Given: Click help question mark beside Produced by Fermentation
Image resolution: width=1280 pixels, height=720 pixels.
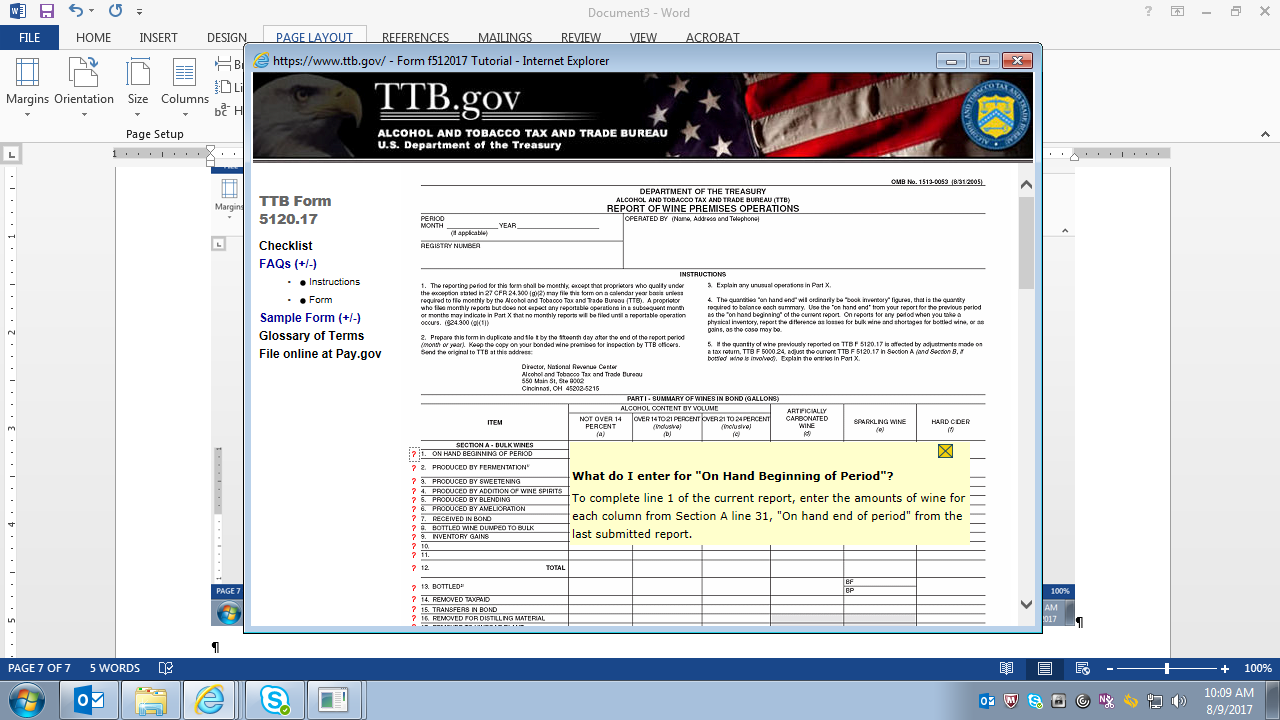Looking at the screenshot, I should coord(414,468).
